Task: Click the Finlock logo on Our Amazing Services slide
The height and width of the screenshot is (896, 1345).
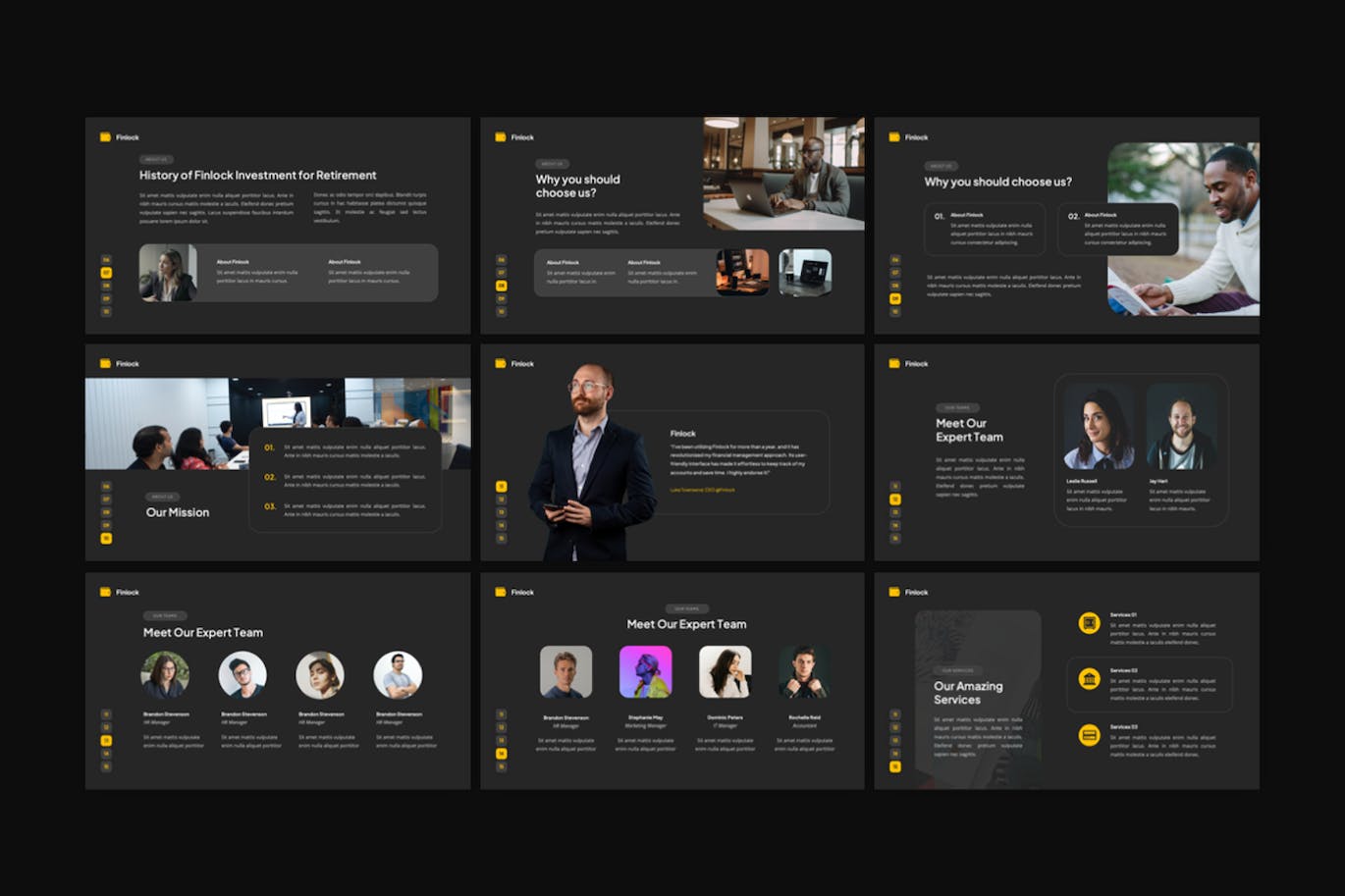Action: (x=908, y=593)
